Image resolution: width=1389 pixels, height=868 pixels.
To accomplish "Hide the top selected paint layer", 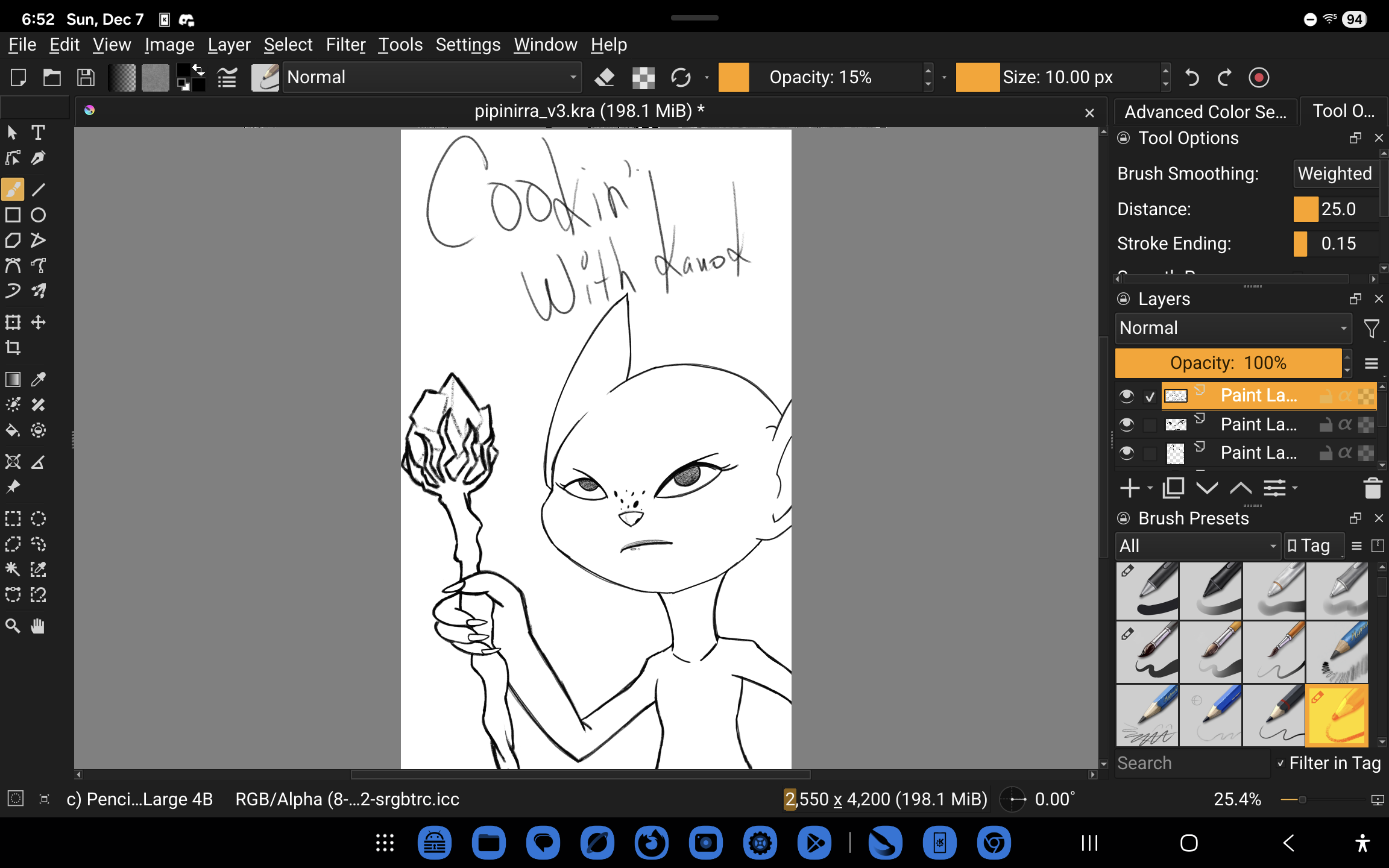I will [x=1126, y=396].
